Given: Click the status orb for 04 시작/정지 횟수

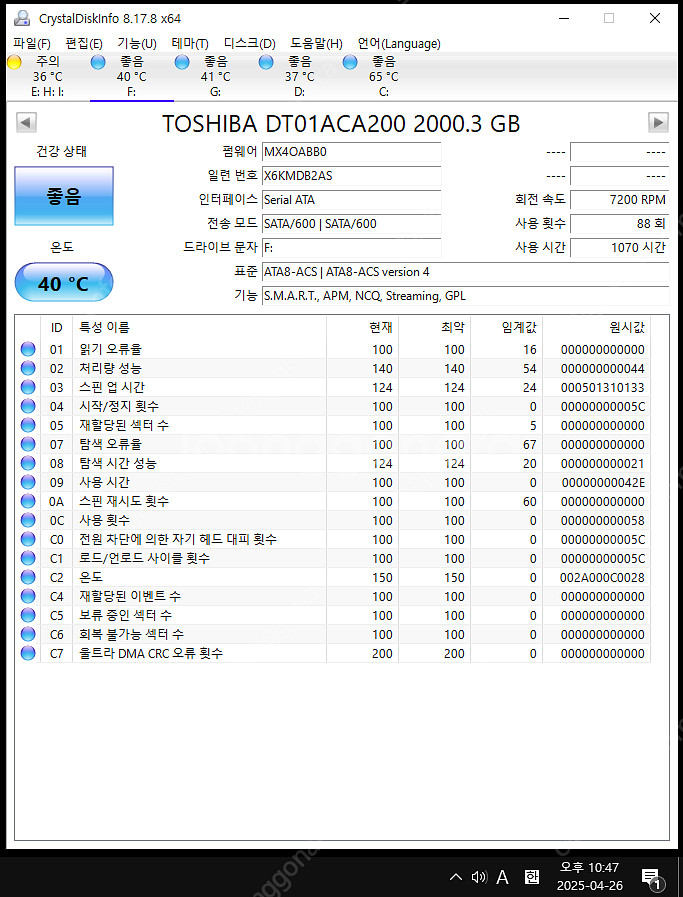Looking at the screenshot, I should coord(27,406).
